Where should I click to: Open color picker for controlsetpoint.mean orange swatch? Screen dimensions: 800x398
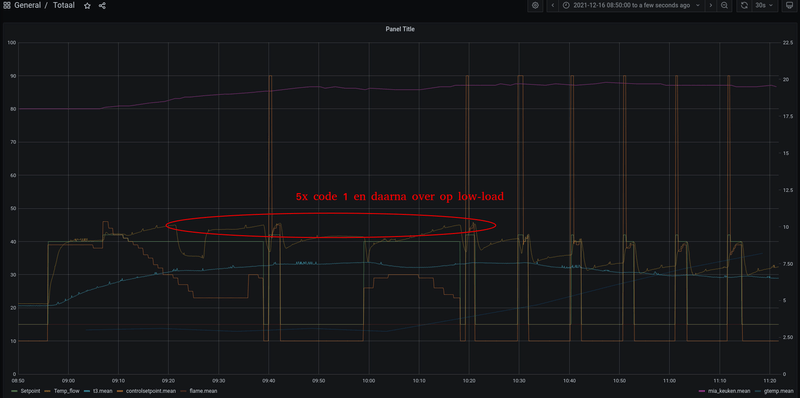(120, 391)
